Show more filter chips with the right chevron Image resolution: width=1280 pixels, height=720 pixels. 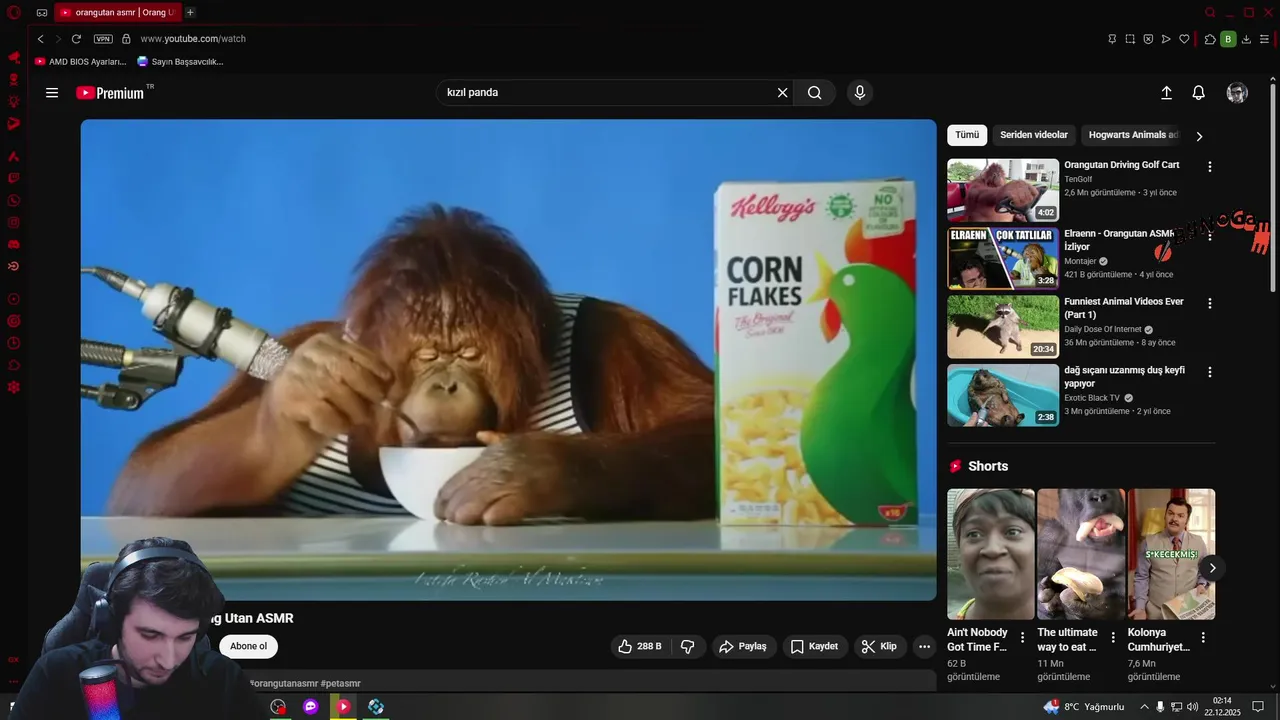pyautogui.click(x=1199, y=136)
